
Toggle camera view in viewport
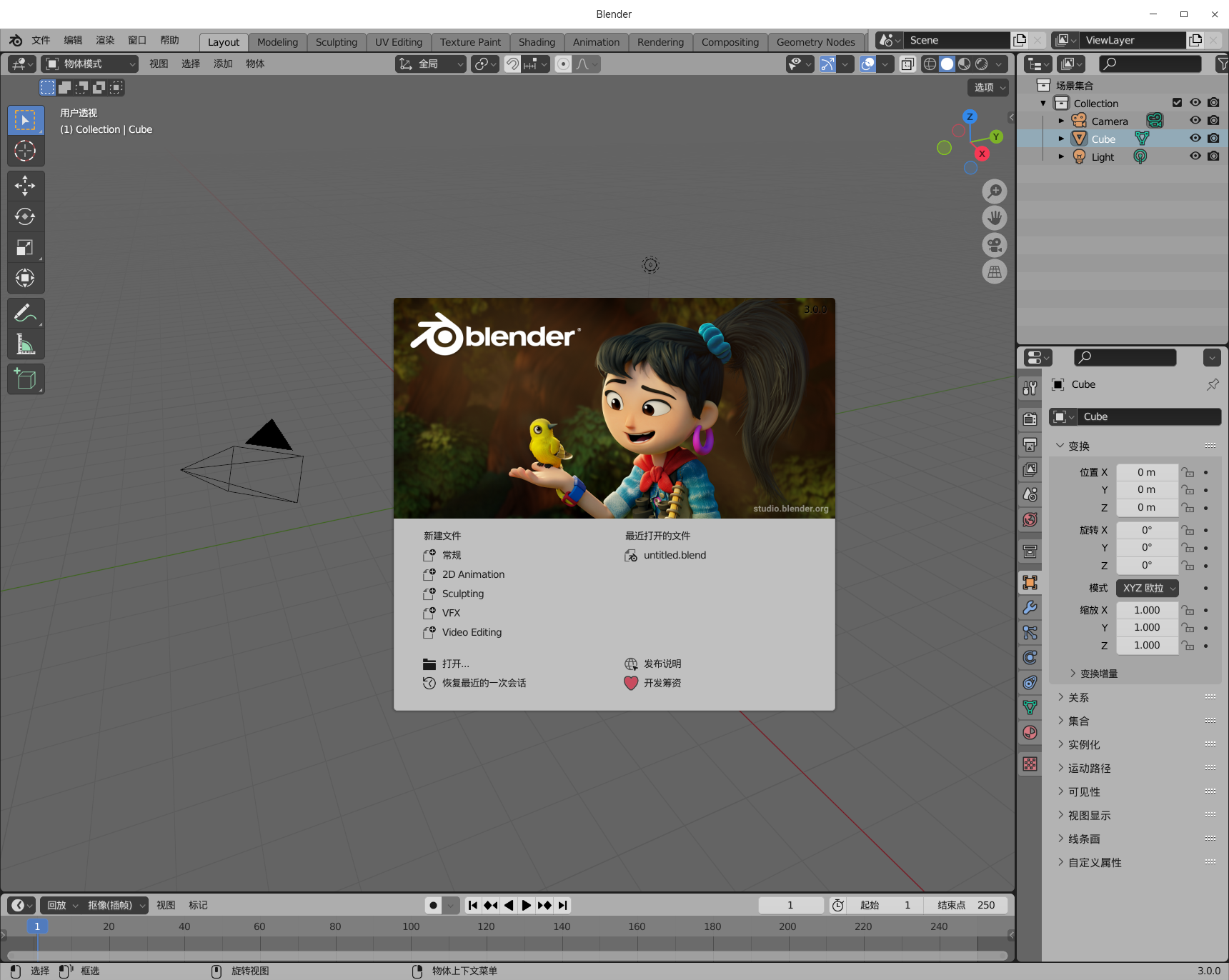(994, 245)
